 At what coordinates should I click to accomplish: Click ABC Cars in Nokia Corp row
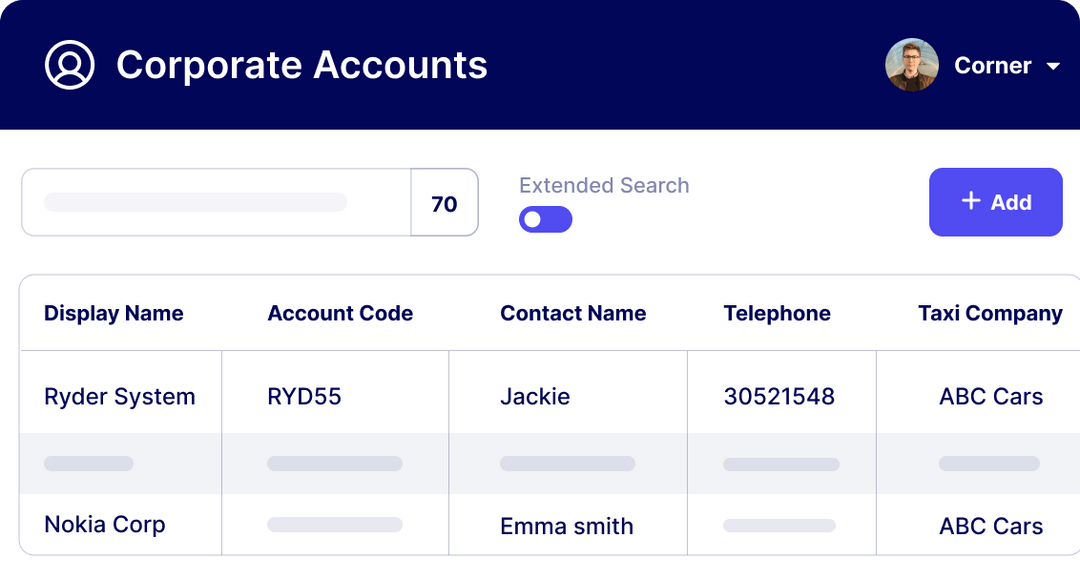(x=991, y=526)
